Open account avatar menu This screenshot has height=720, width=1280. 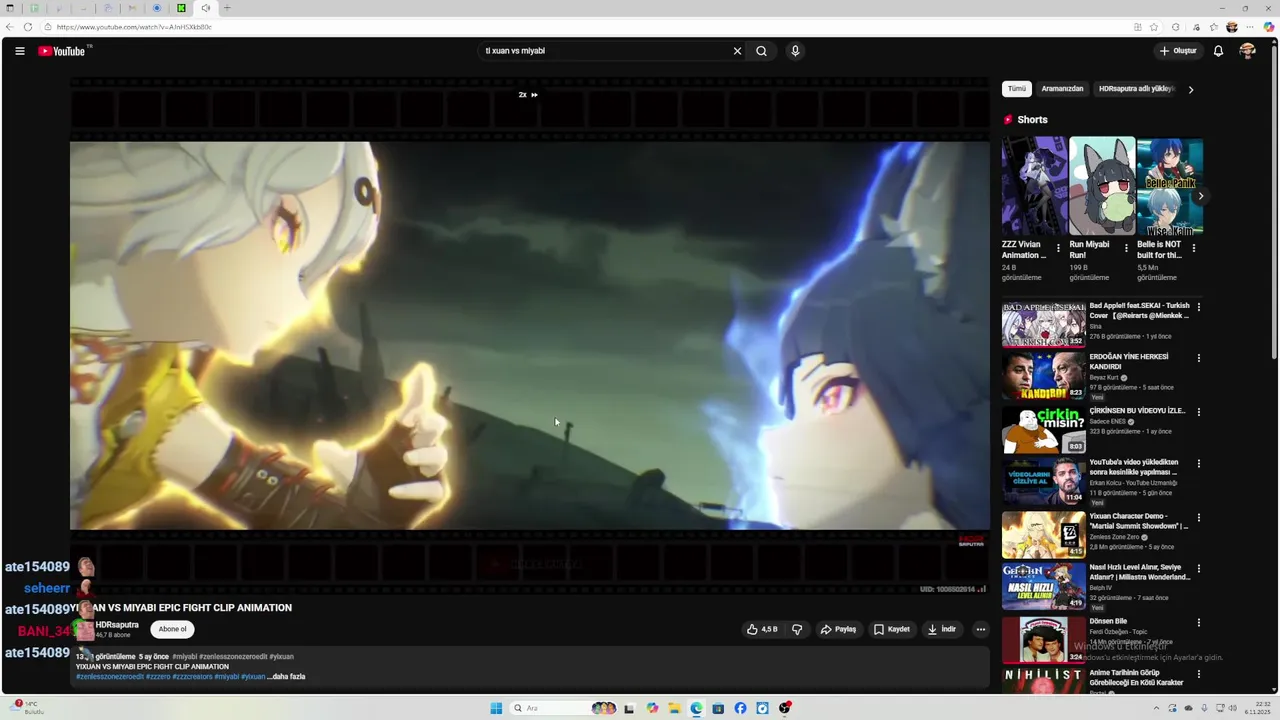(x=1247, y=51)
